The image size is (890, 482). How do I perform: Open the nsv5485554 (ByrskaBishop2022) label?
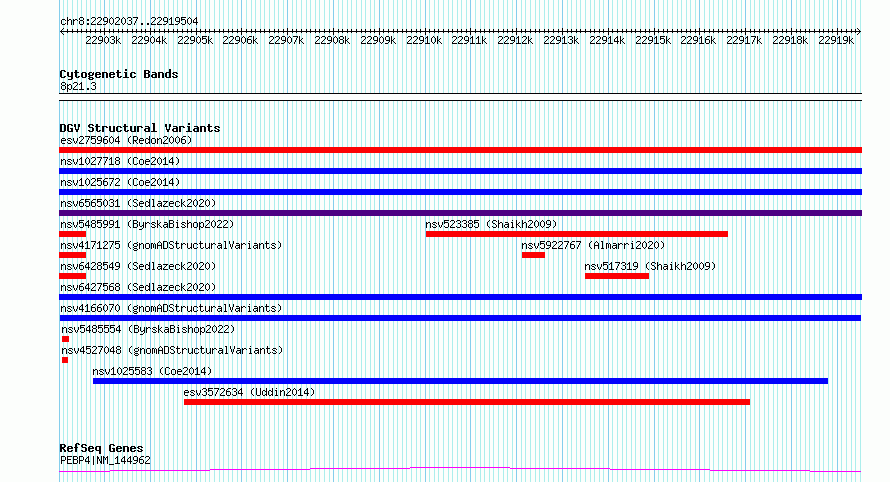point(148,329)
